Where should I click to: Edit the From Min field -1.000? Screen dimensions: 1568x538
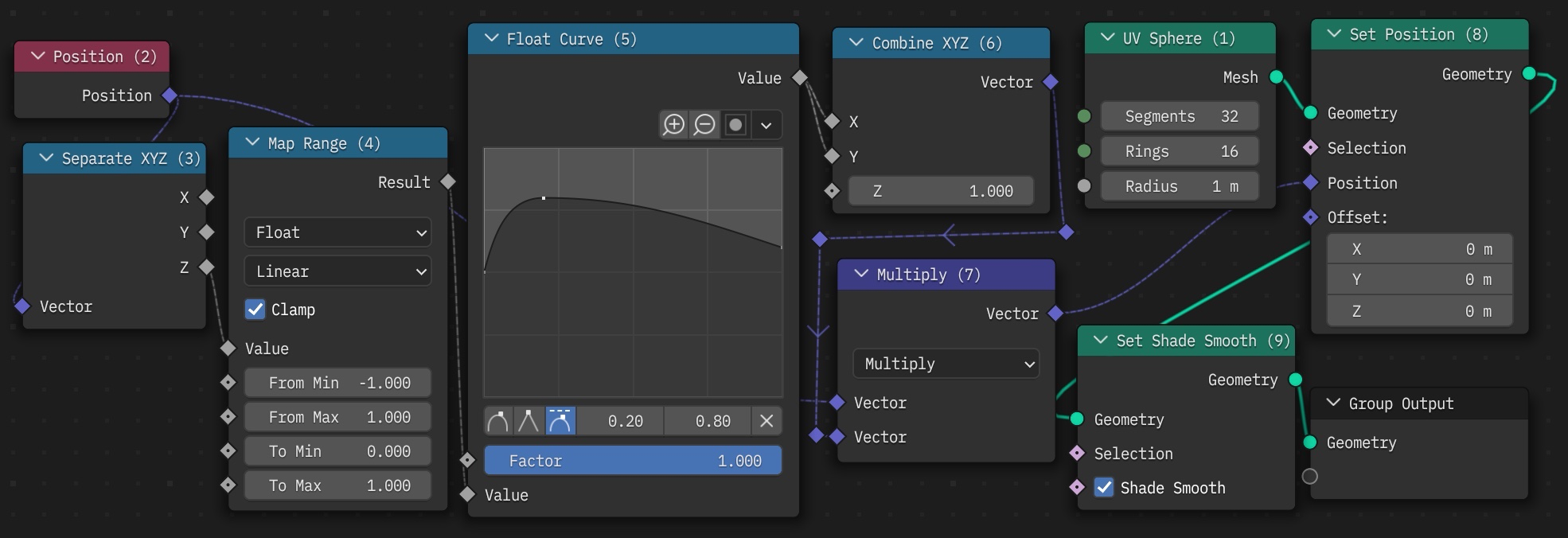click(337, 383)
